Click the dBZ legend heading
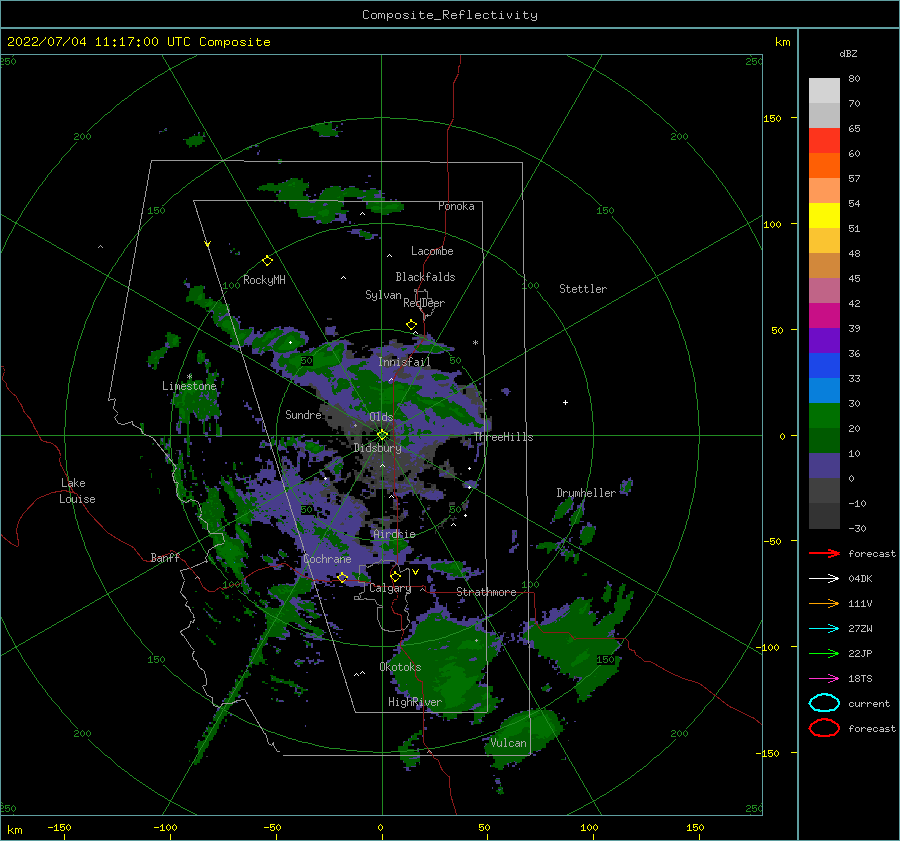The height and width of the screenshot is (841, 900). pyautogui.click(x=848, y=53)
